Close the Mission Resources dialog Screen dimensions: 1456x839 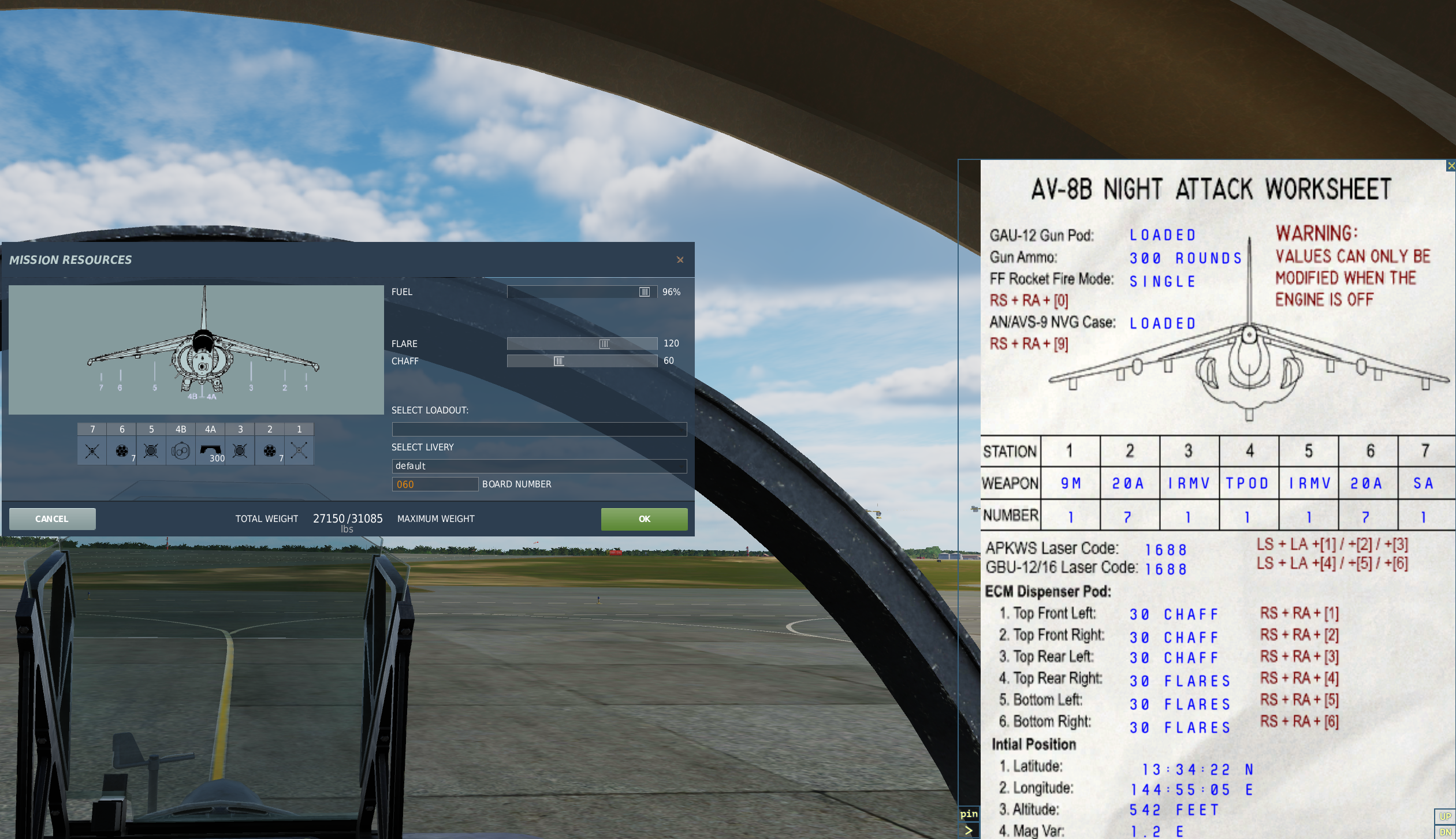pyautogui.click(x=680, y=260)
